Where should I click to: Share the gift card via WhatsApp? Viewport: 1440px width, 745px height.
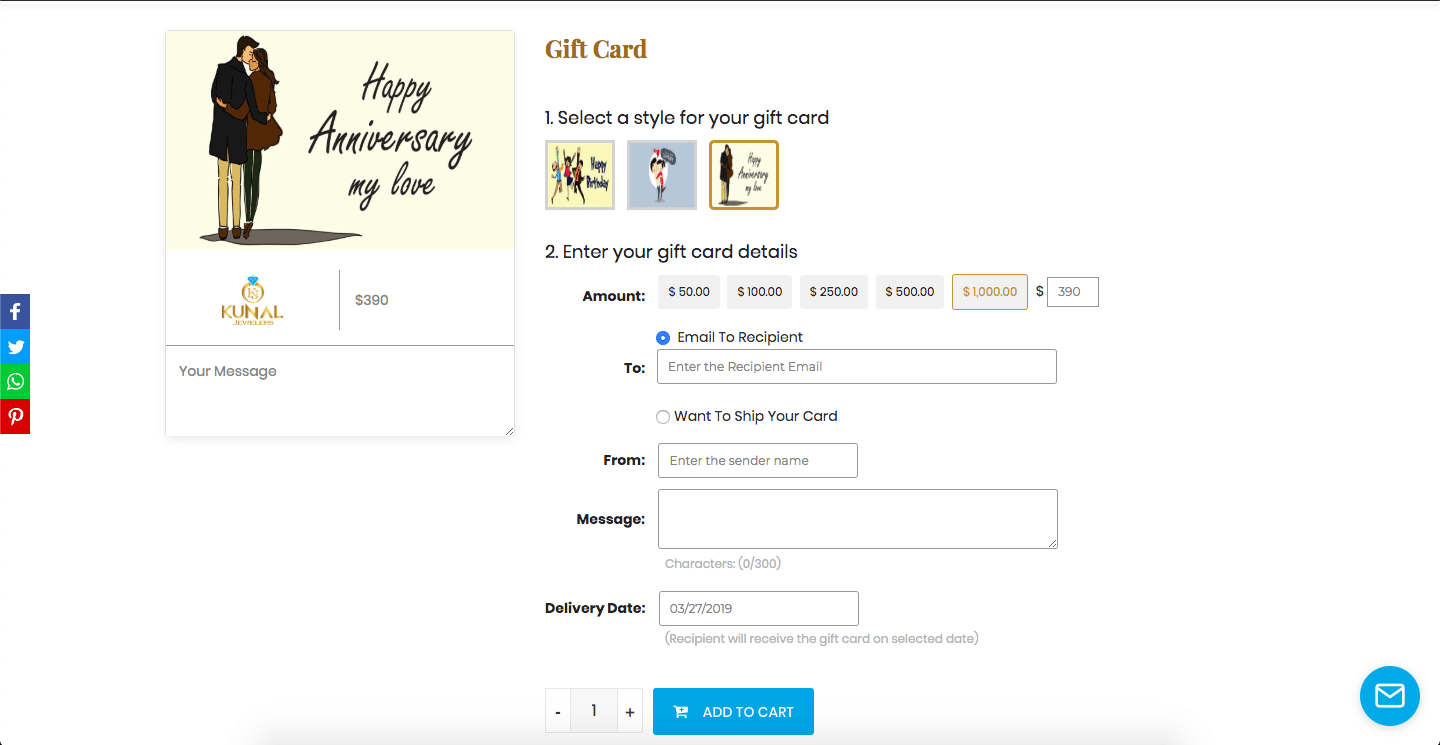[x=15, y=381]
